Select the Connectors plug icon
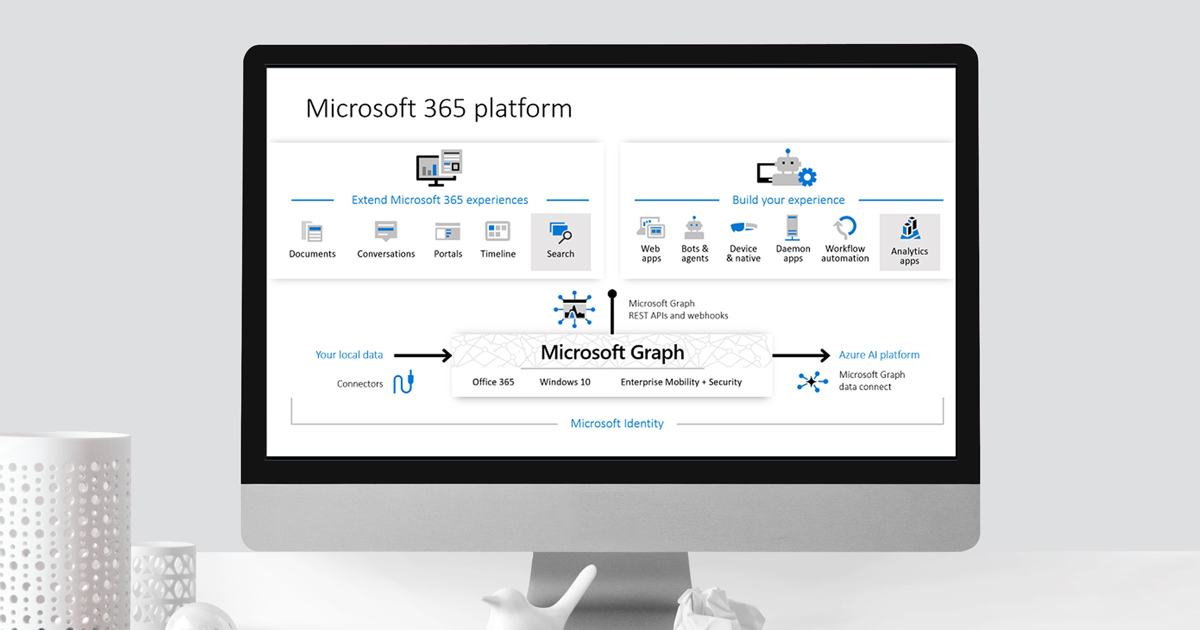 [x=404, y=382]
